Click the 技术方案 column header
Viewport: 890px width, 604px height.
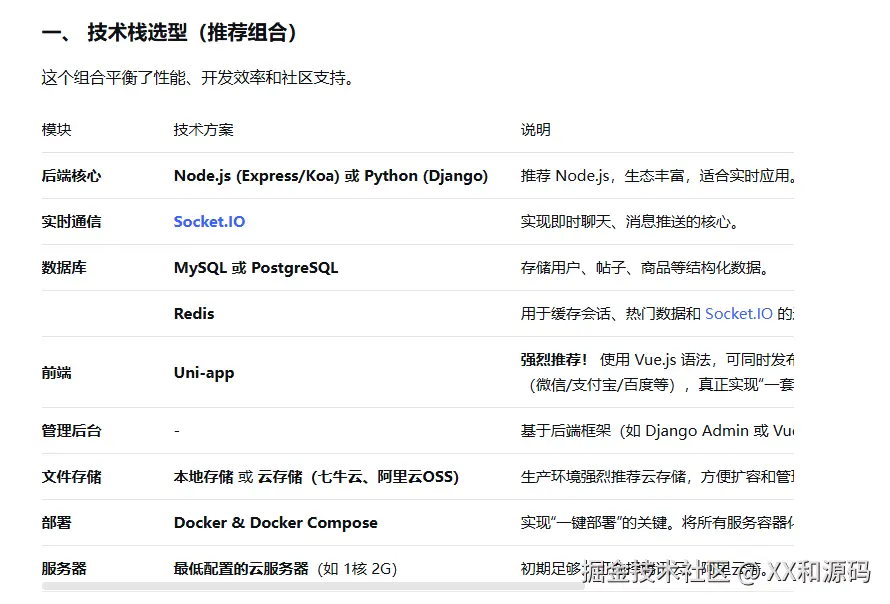[x=203, y=129]
